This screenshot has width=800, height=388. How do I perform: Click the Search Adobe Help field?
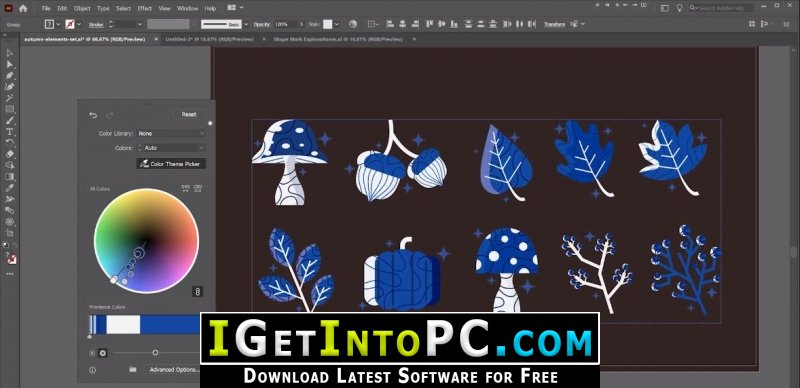tap(721, 8)
